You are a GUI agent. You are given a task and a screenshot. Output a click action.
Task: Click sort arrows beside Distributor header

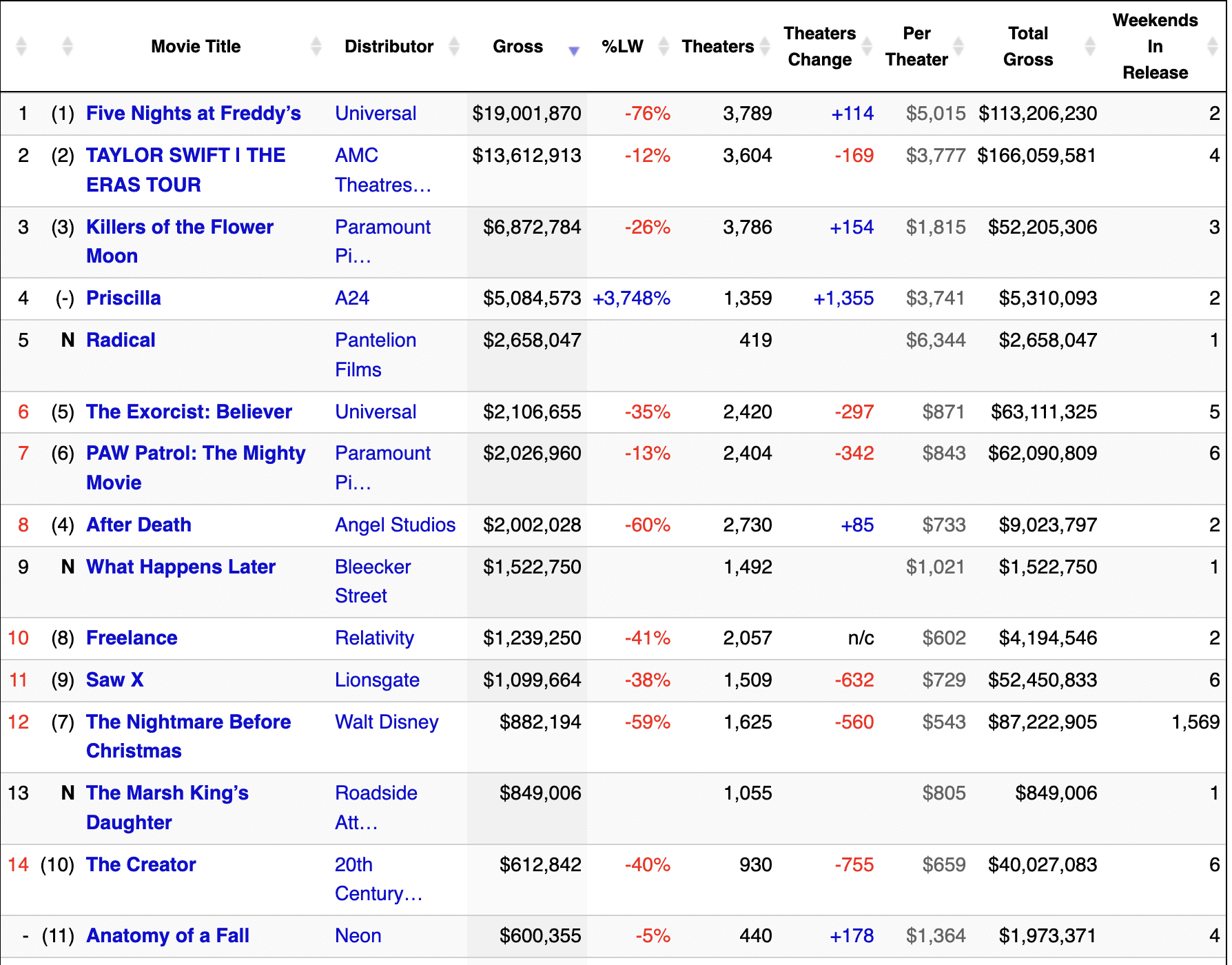click(453, 46)
